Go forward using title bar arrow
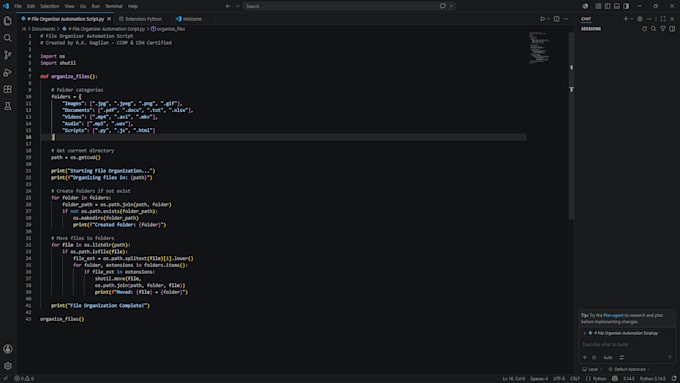 (x=238, y=6)
